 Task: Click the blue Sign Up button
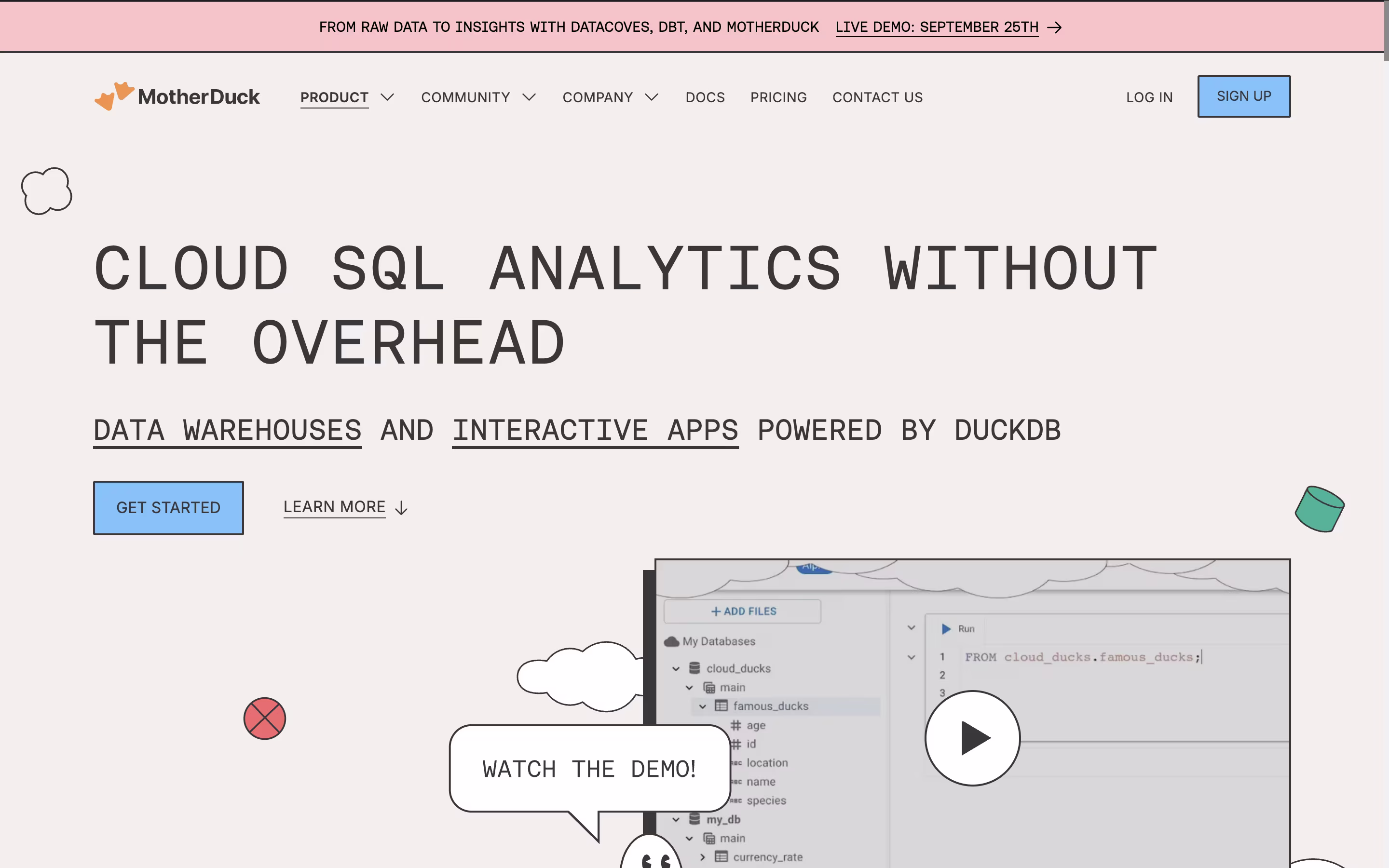[x=1244, y=96]
